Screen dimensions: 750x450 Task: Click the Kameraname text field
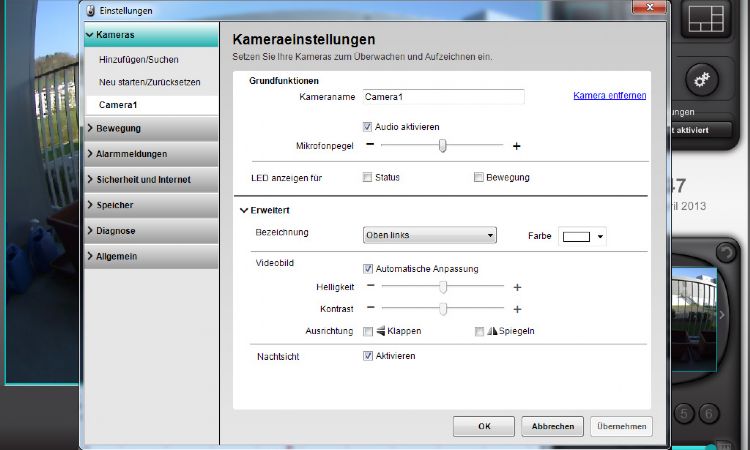point(442,97)
